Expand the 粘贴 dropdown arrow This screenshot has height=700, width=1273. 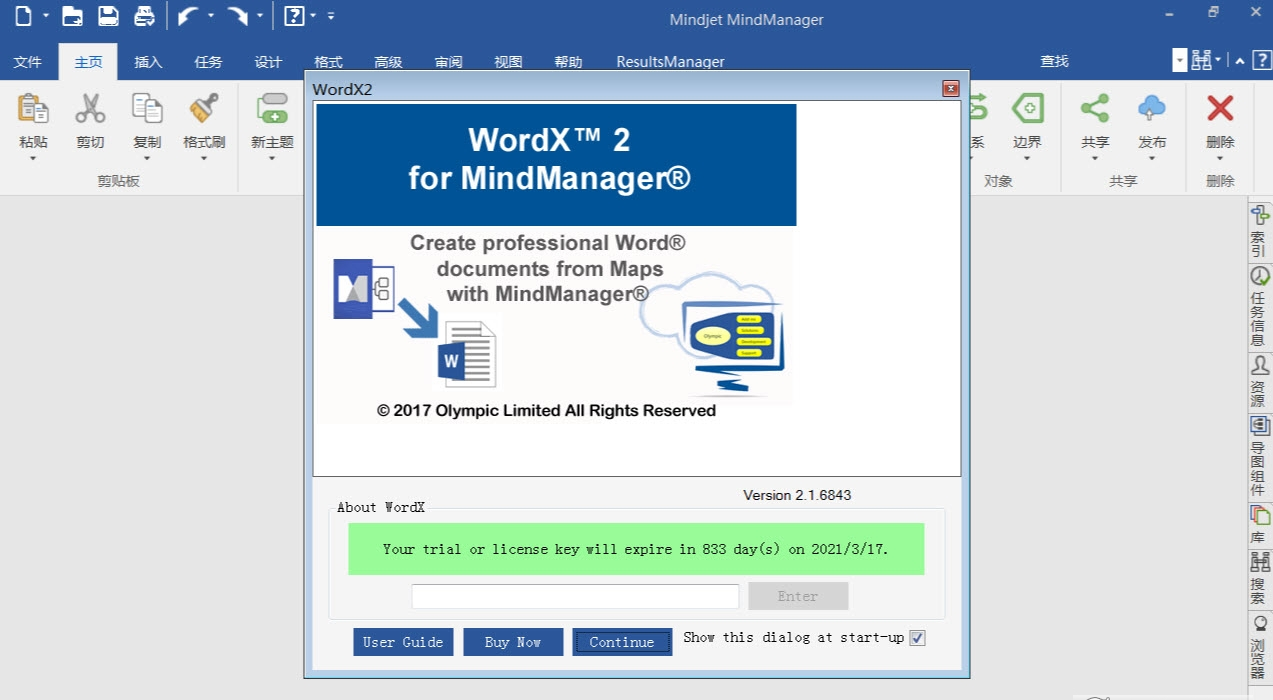tap(33, 158)
